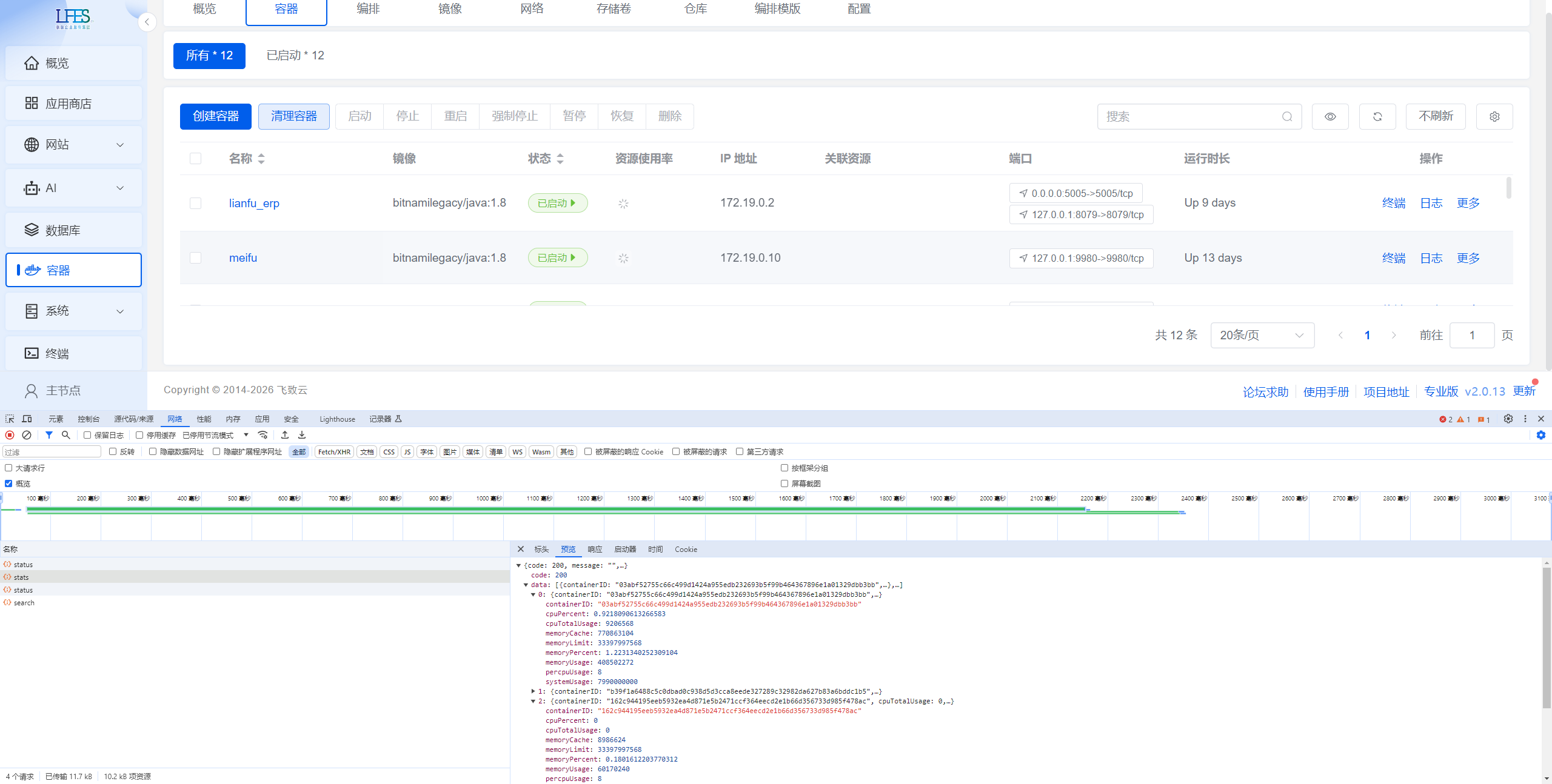Enable 保留日志 preserve log checkbox
The width and height of the screenshot is (1552, 784).
87,435
